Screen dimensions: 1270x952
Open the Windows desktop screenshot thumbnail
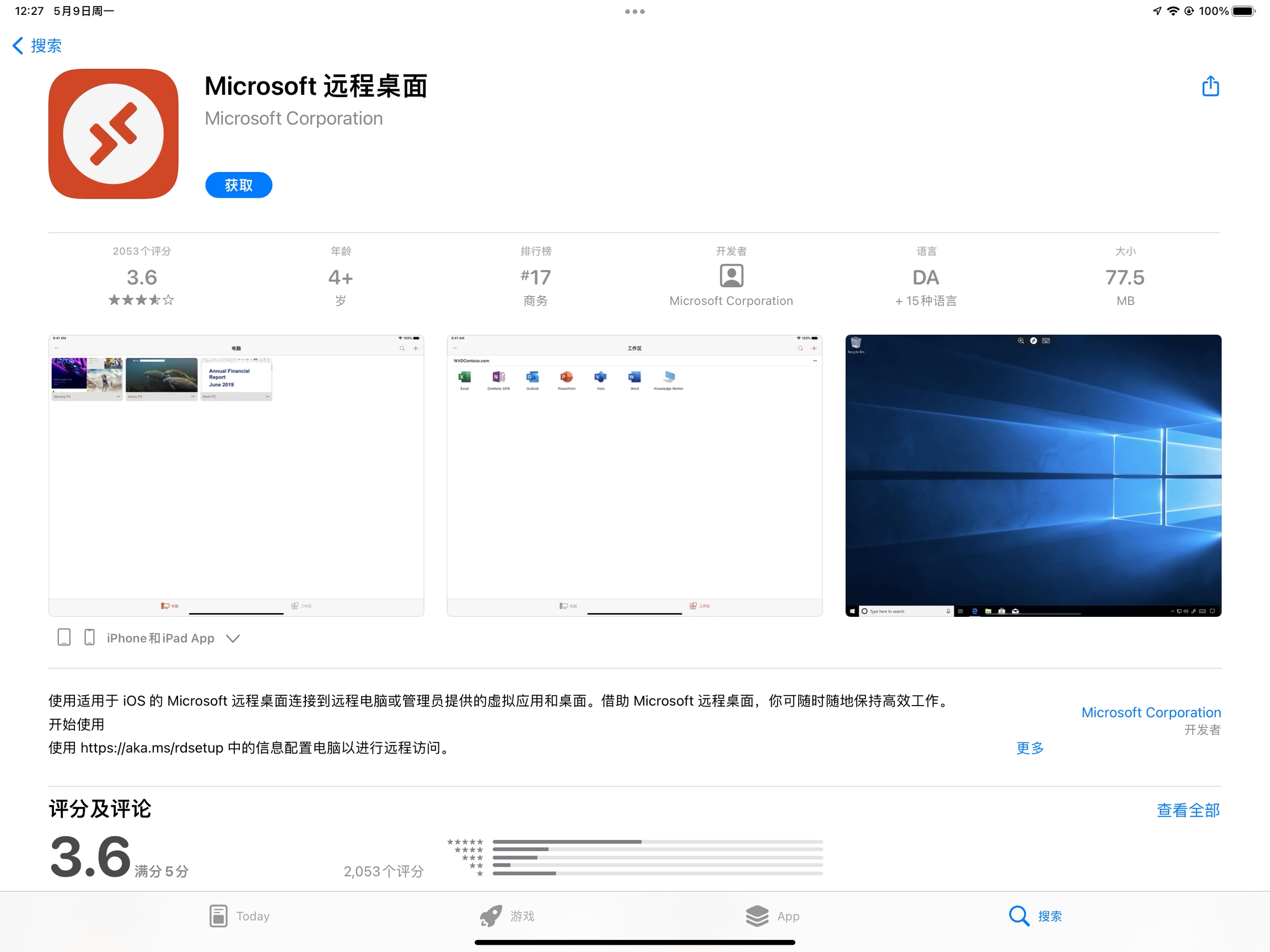[1033, 475]
